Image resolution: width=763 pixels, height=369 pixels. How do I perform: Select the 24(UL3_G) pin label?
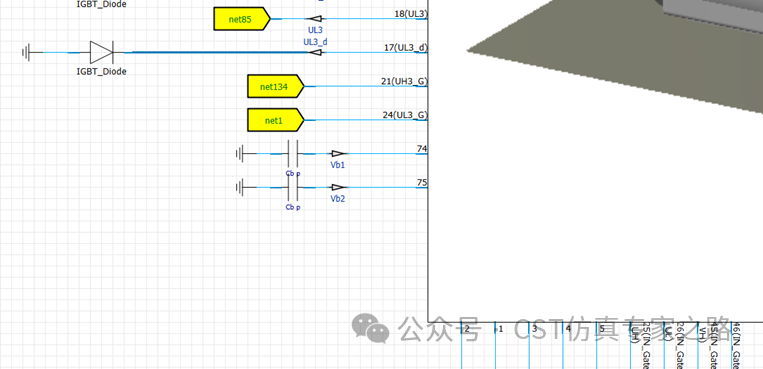tap(405, 115)
